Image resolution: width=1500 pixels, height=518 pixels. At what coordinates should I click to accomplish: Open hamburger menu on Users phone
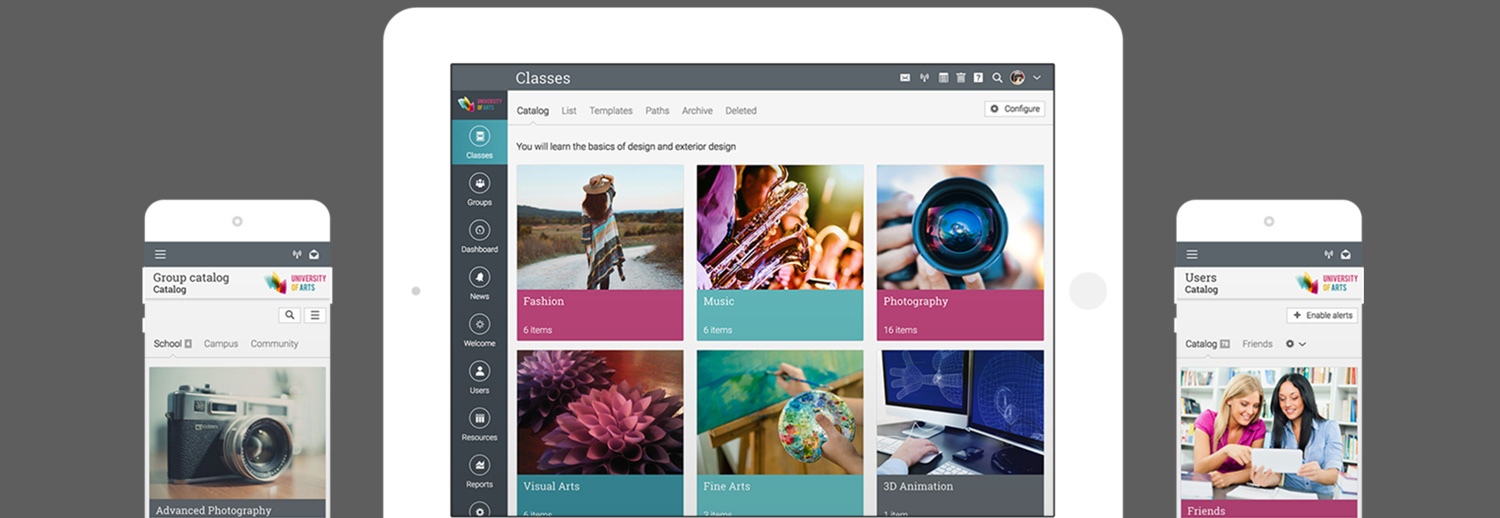(1192, 254)
